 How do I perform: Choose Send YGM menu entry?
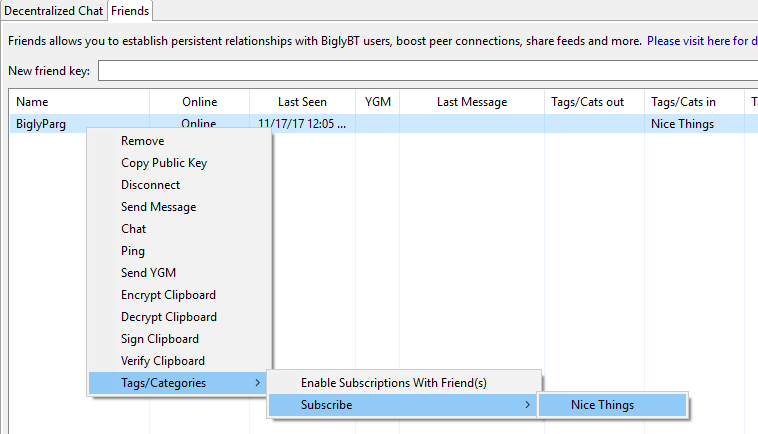pyautogui.click(x=179, y=273)
